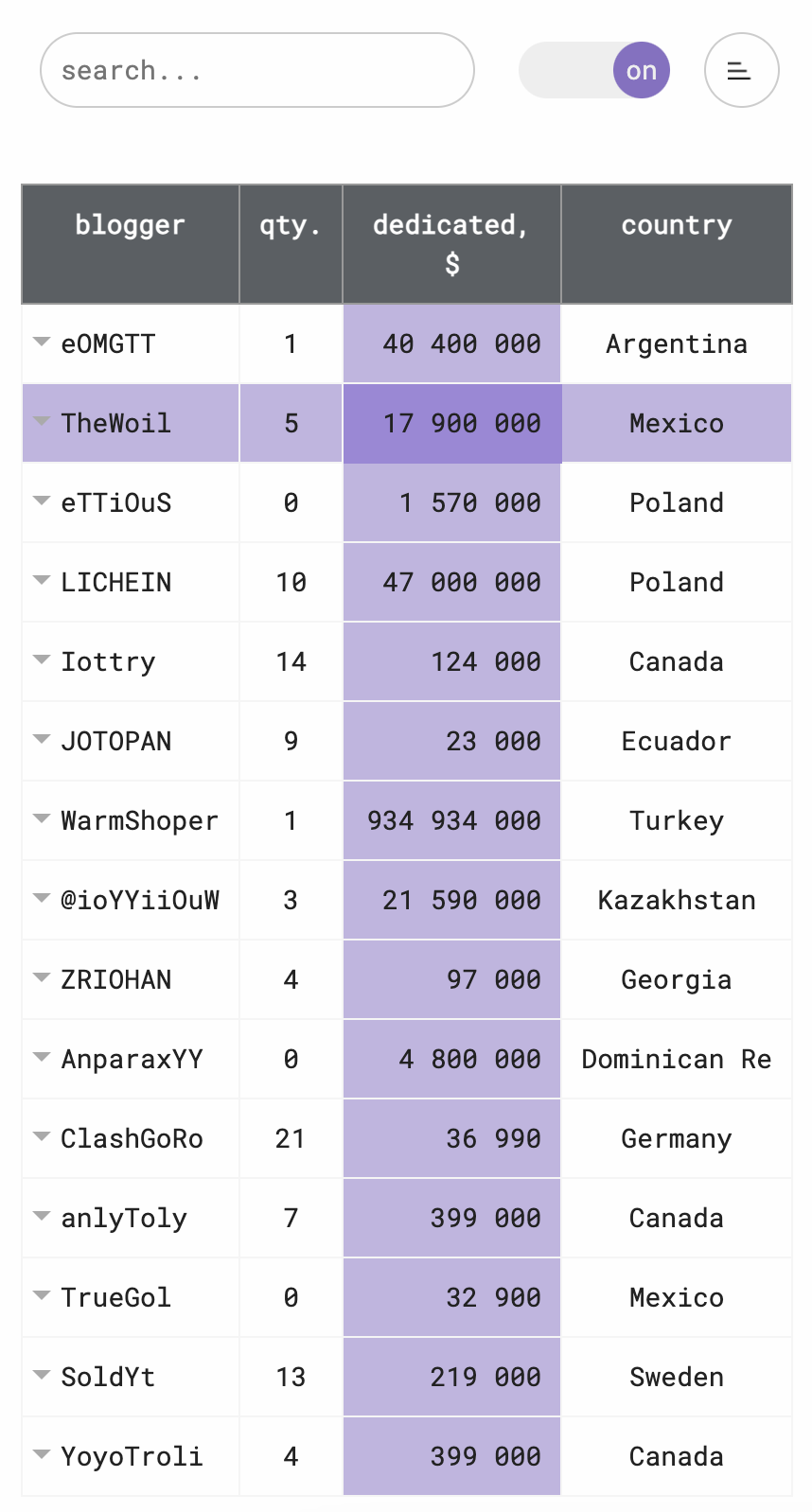Expand the ZRIOHAN row triangle
The width and height of the screenshot is (812, 1512).
41,977
